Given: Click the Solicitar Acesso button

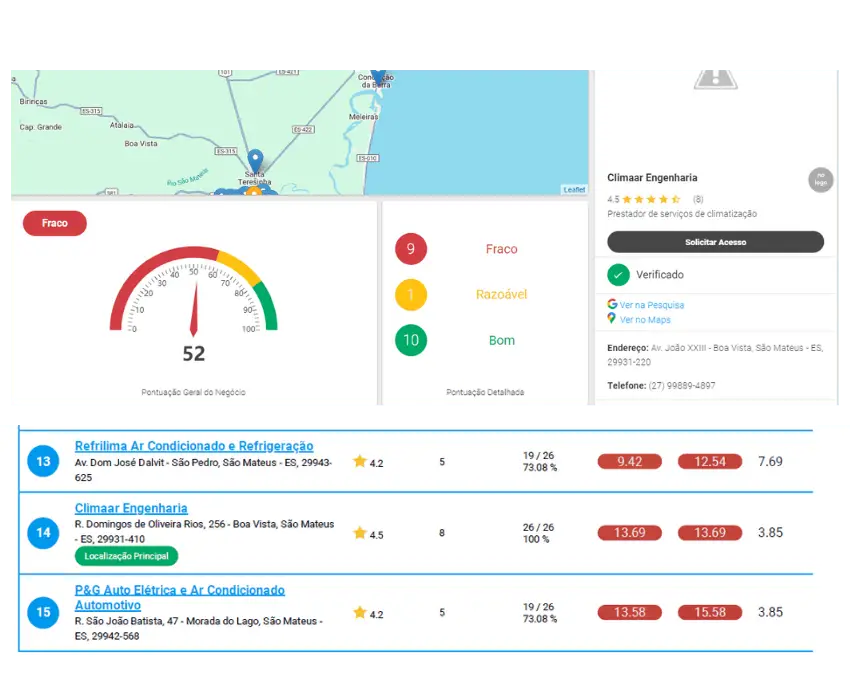Looking at the screenshot, I should [716, 242].
